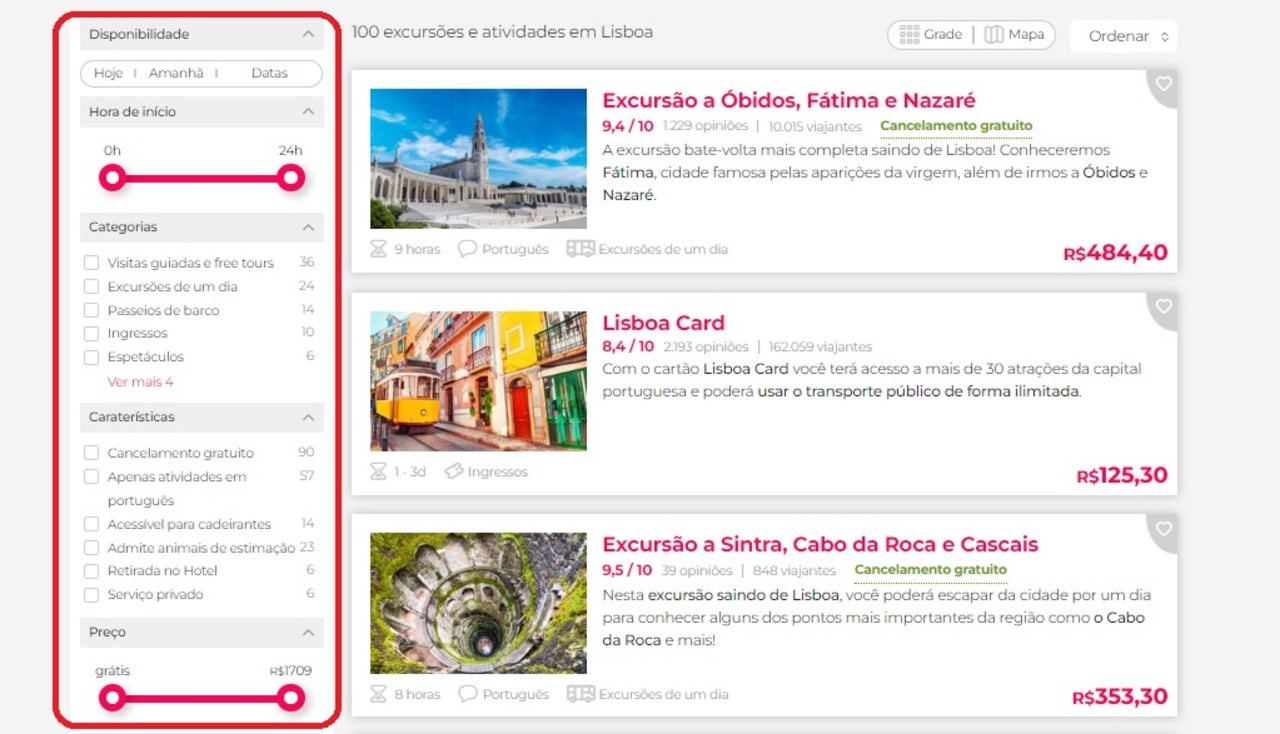Click the 9 horas hourglass icon

pos(378,249)
